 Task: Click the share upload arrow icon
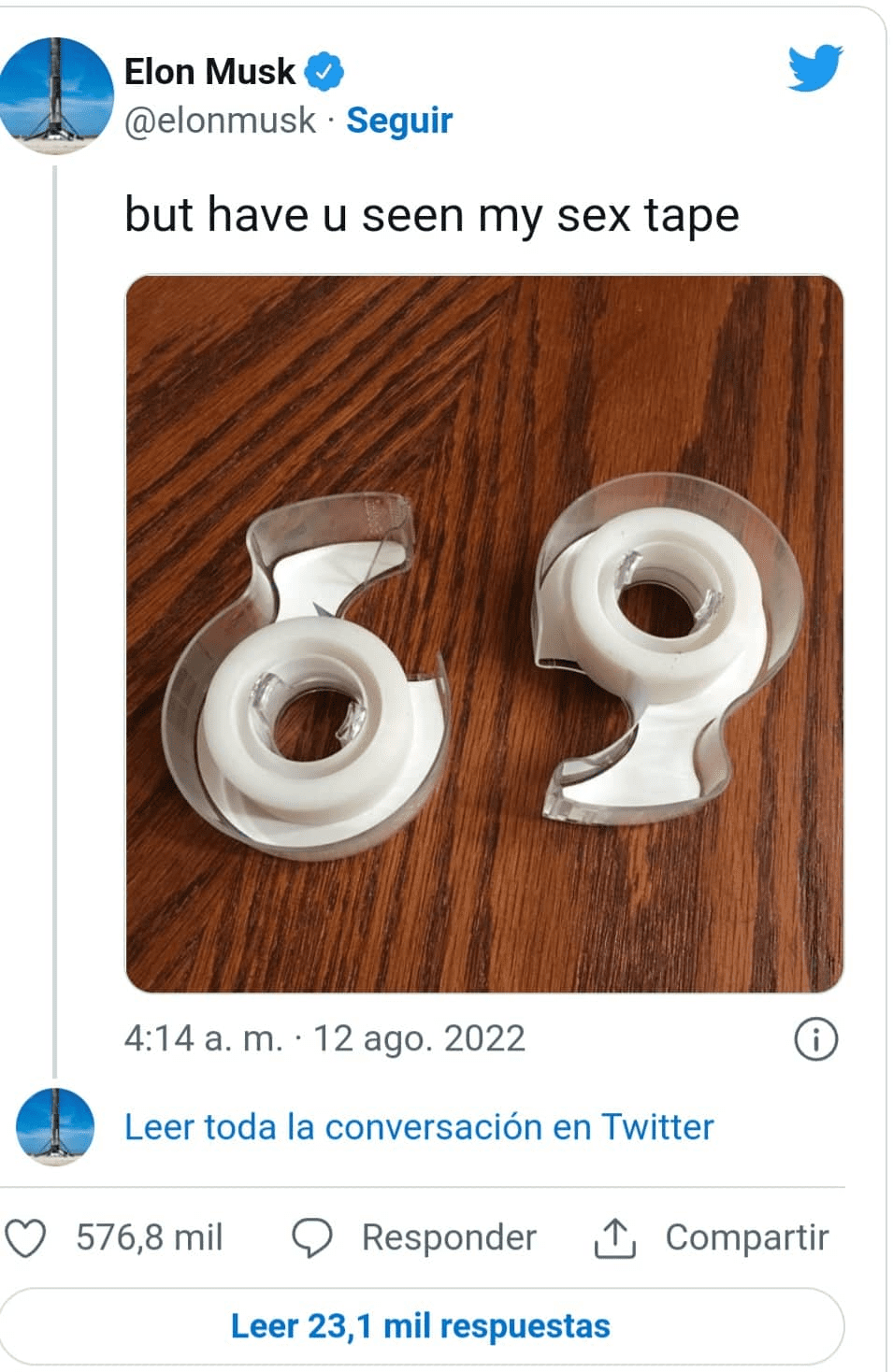615,1237
